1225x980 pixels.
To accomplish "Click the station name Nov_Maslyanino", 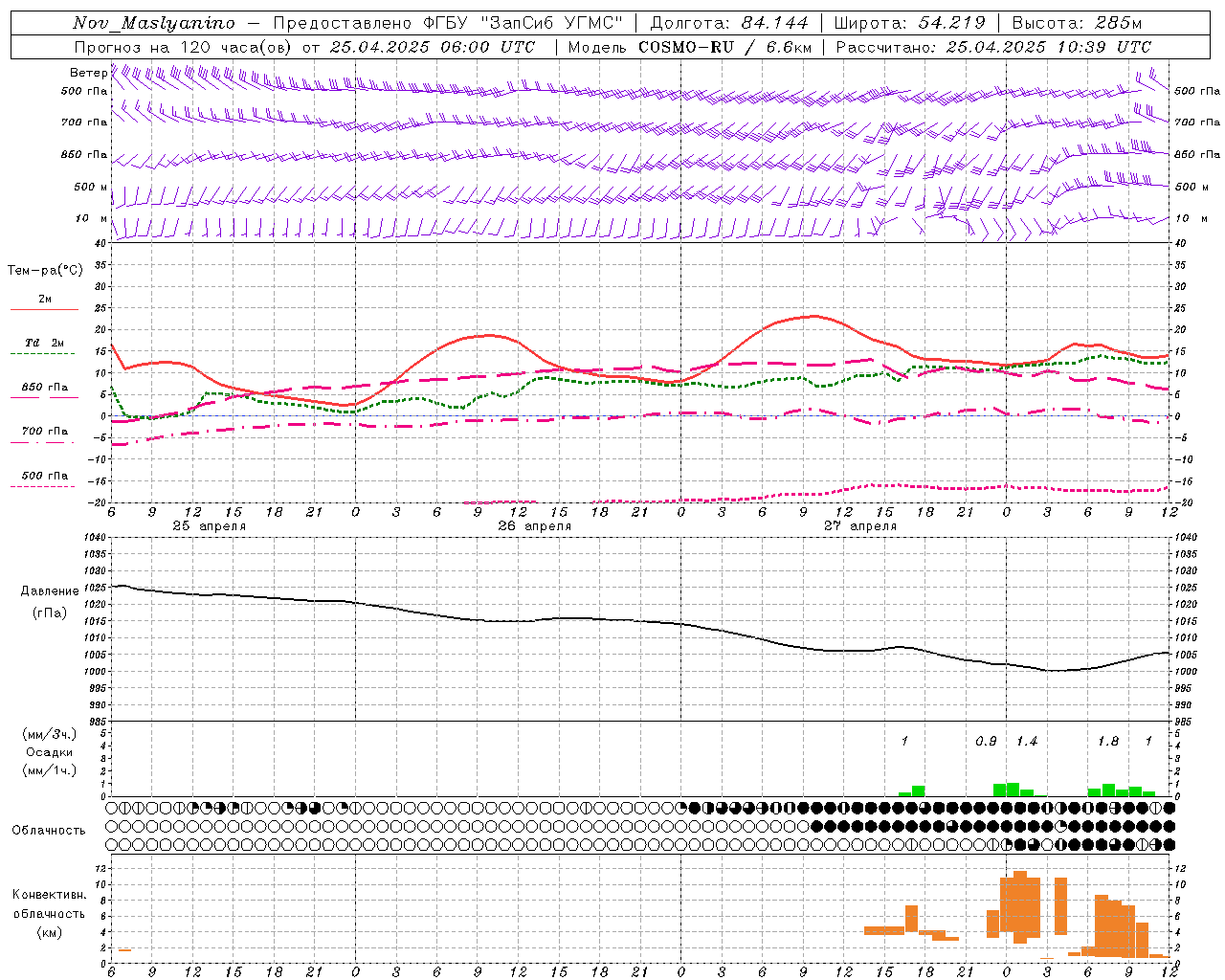I will [x=153, y=23].
